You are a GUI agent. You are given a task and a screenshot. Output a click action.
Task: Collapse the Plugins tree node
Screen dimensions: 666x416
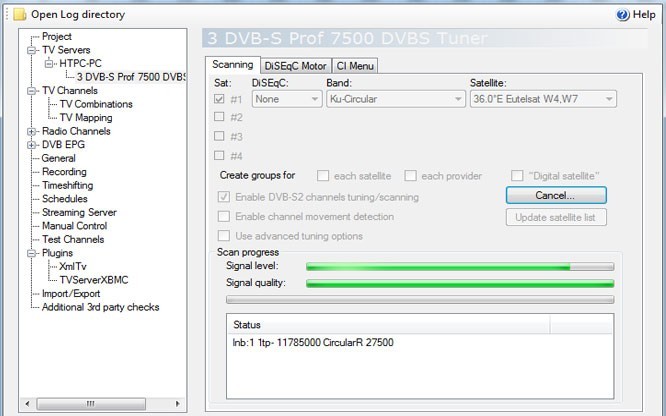(x=32, y=253)
